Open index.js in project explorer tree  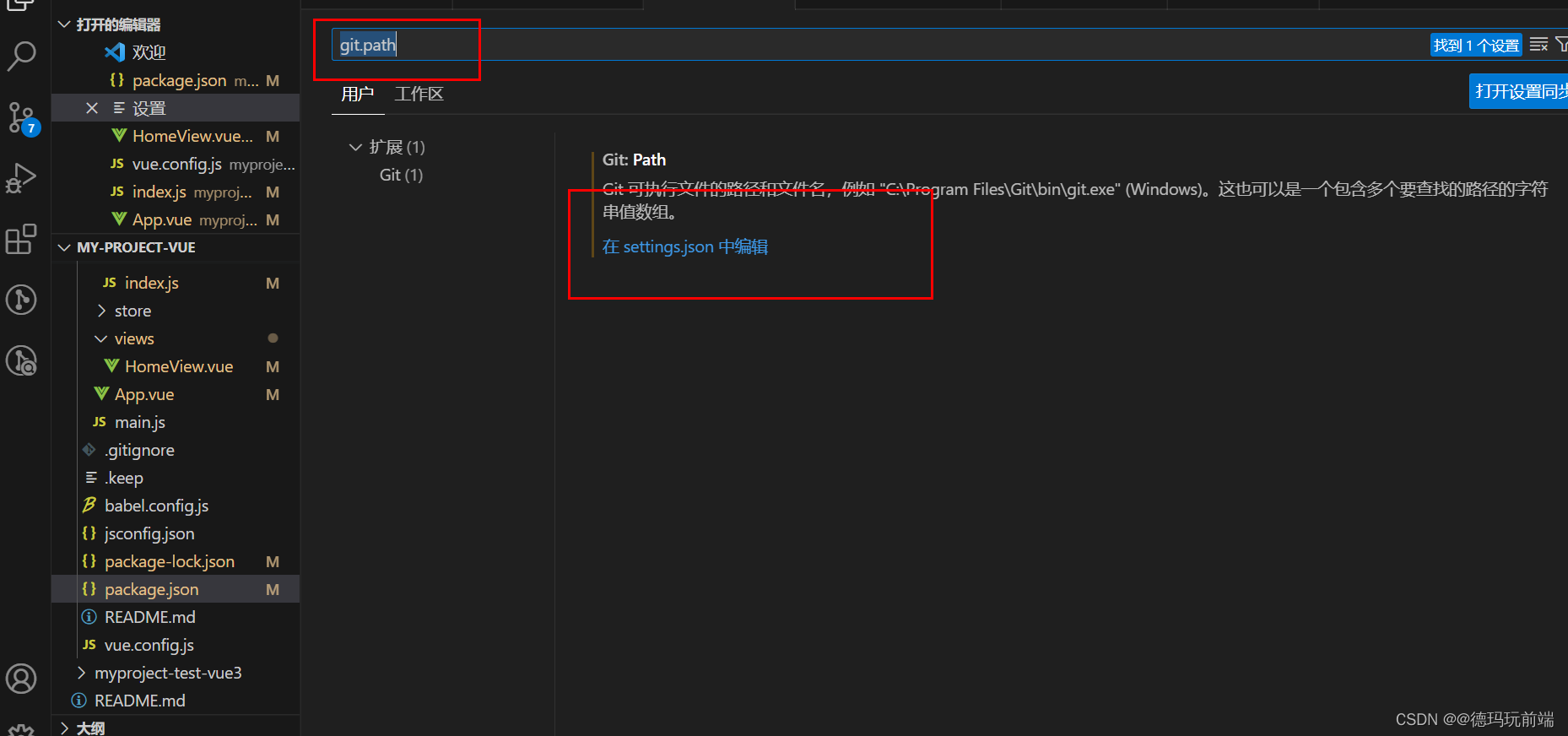(176, 283)
